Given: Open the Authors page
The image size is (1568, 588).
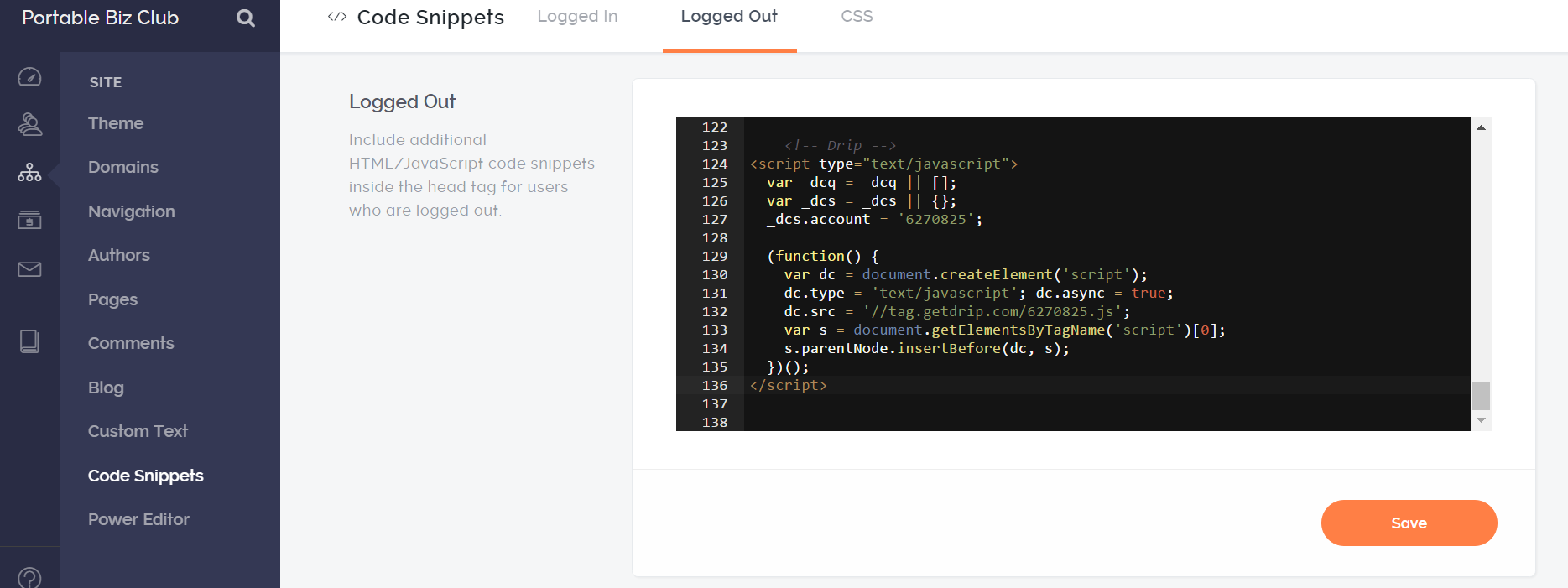Looking at the screenshot, I should click(119, 255).
